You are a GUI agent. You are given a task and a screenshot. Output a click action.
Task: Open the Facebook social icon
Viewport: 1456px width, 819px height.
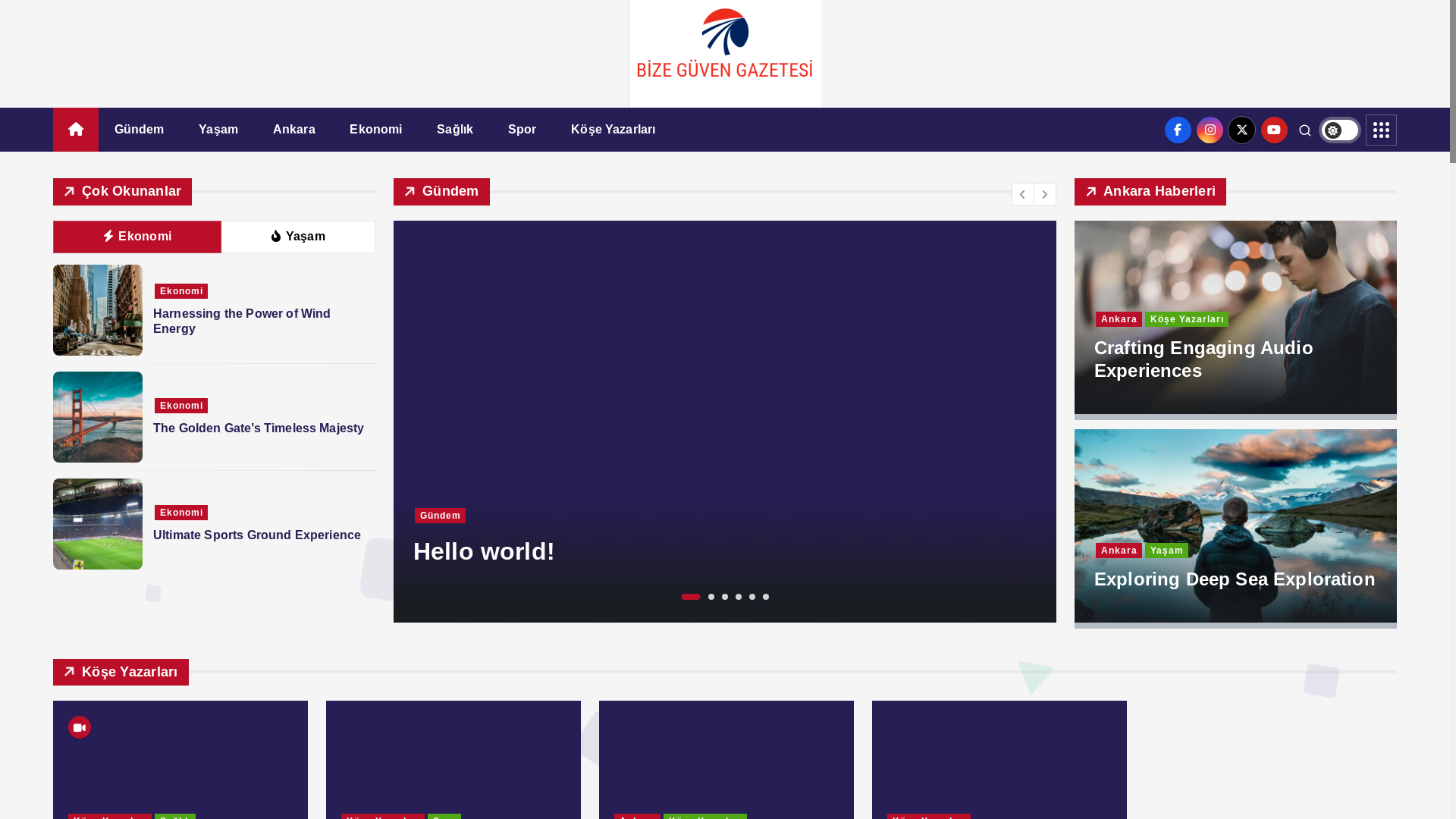click(1178, 130)
